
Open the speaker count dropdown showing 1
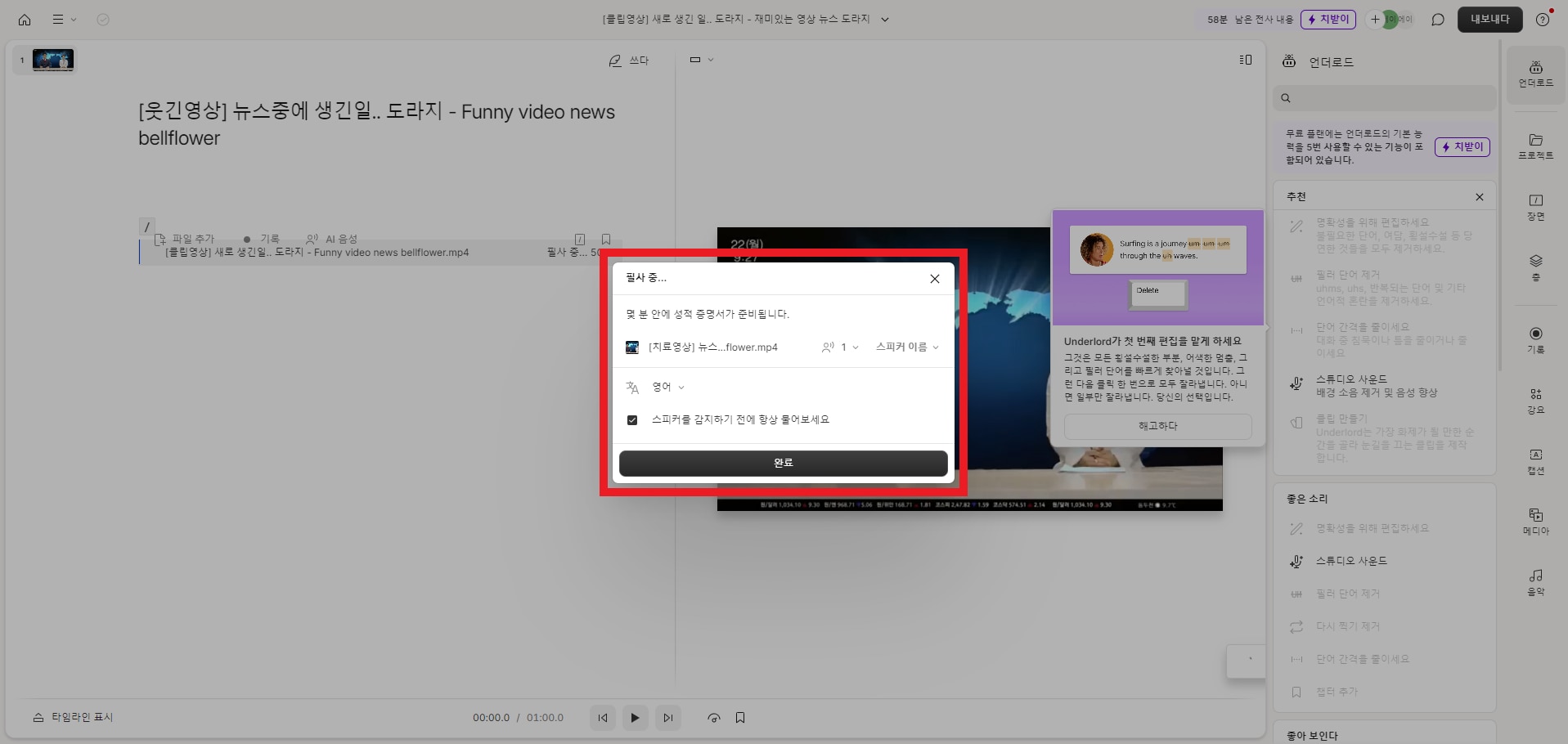pyautogui.click(x=841, y=347)
